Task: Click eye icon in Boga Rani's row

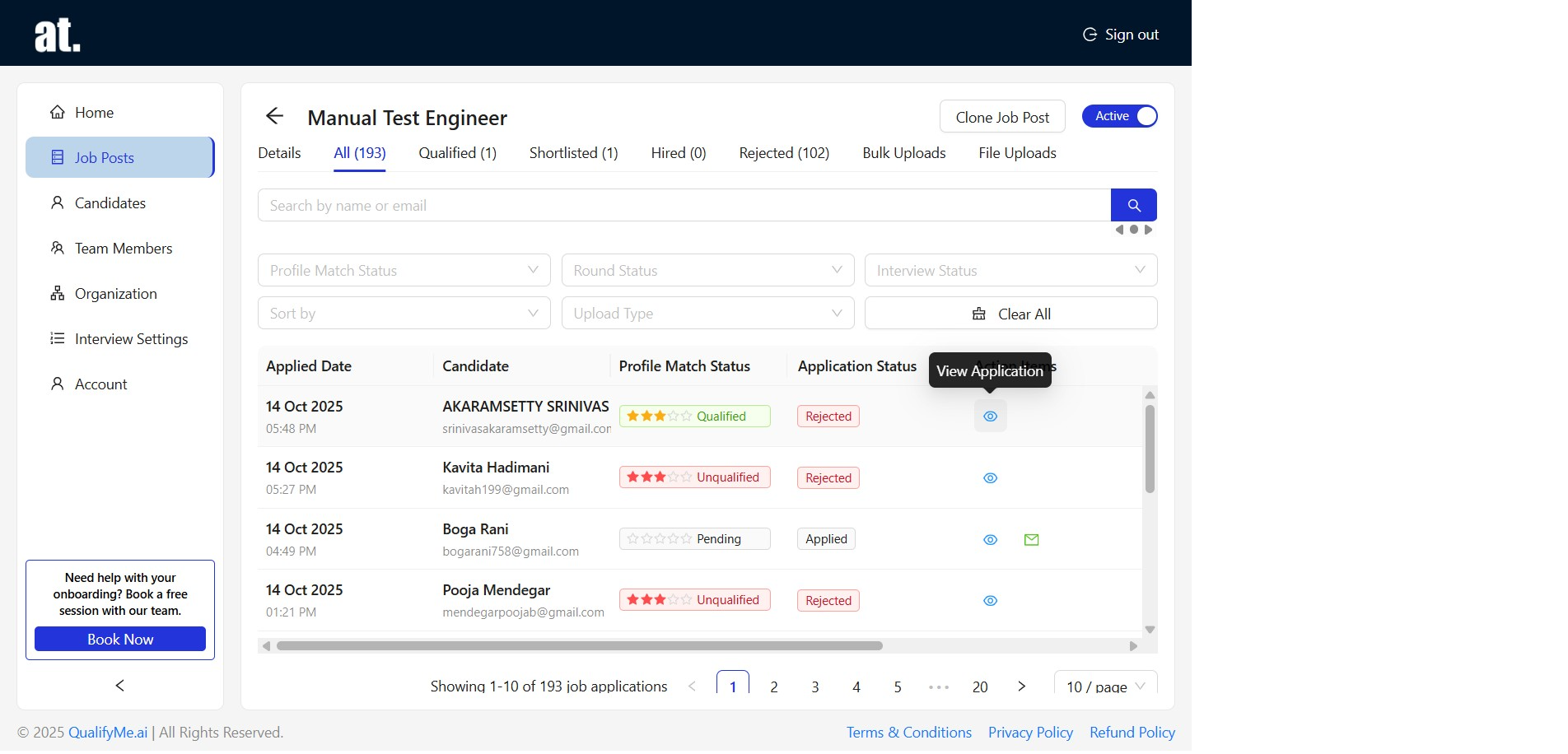Action: pyautogui.click(x=990, y=540)
